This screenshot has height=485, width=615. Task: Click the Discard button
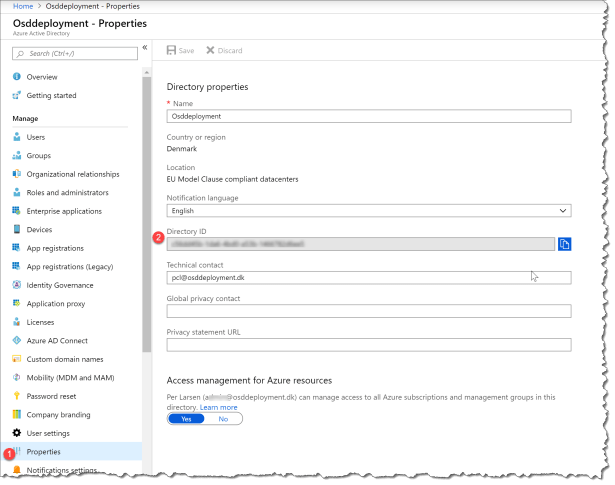(x=225, y=50)
